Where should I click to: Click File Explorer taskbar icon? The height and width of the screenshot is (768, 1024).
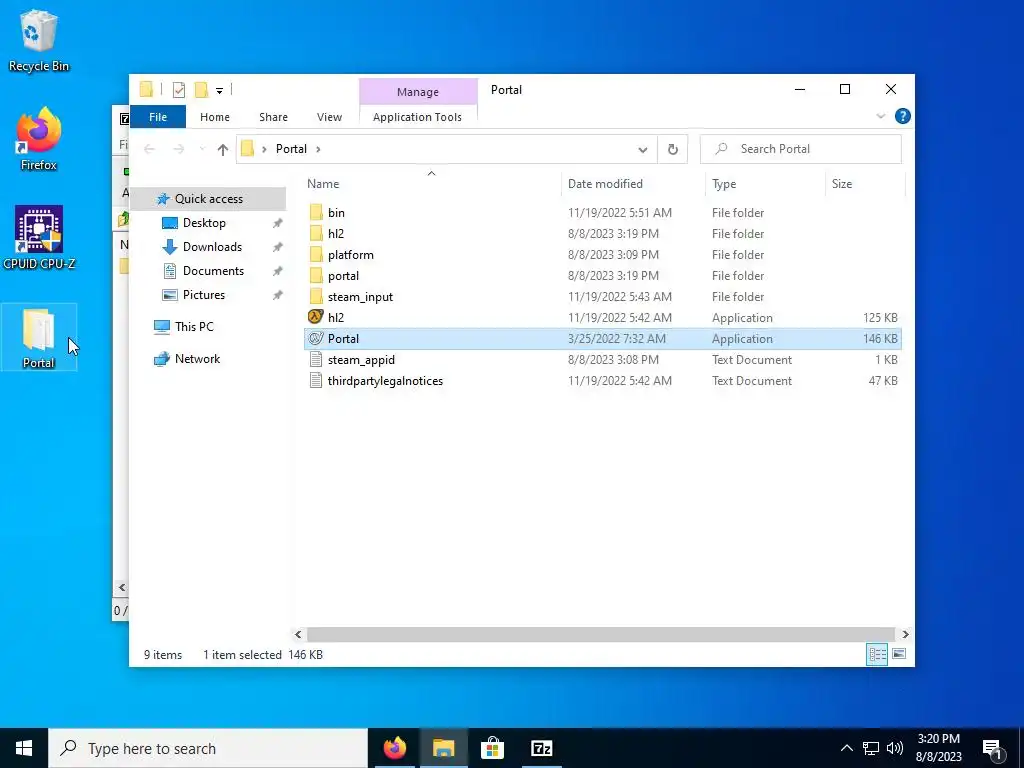[443, 748]
